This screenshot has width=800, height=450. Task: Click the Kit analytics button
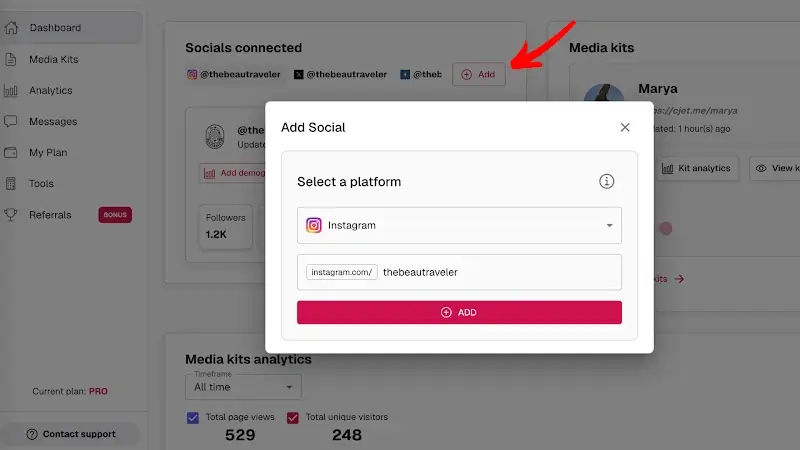[698, 168]
